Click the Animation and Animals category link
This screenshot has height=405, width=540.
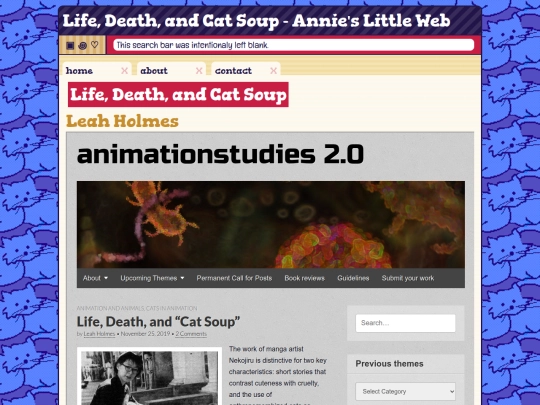pos(110,308)
